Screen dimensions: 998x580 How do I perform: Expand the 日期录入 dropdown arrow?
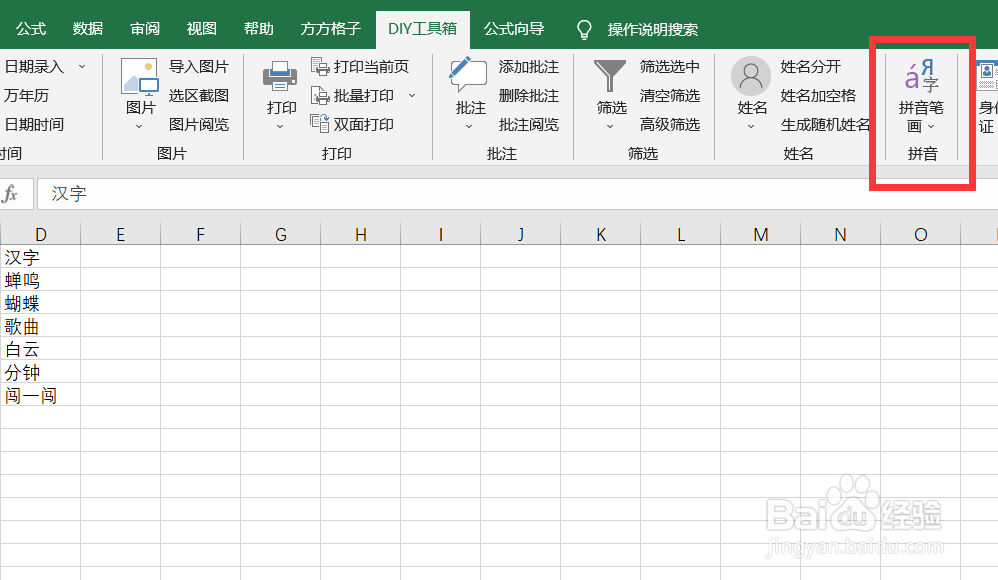[x=80, y=67]
